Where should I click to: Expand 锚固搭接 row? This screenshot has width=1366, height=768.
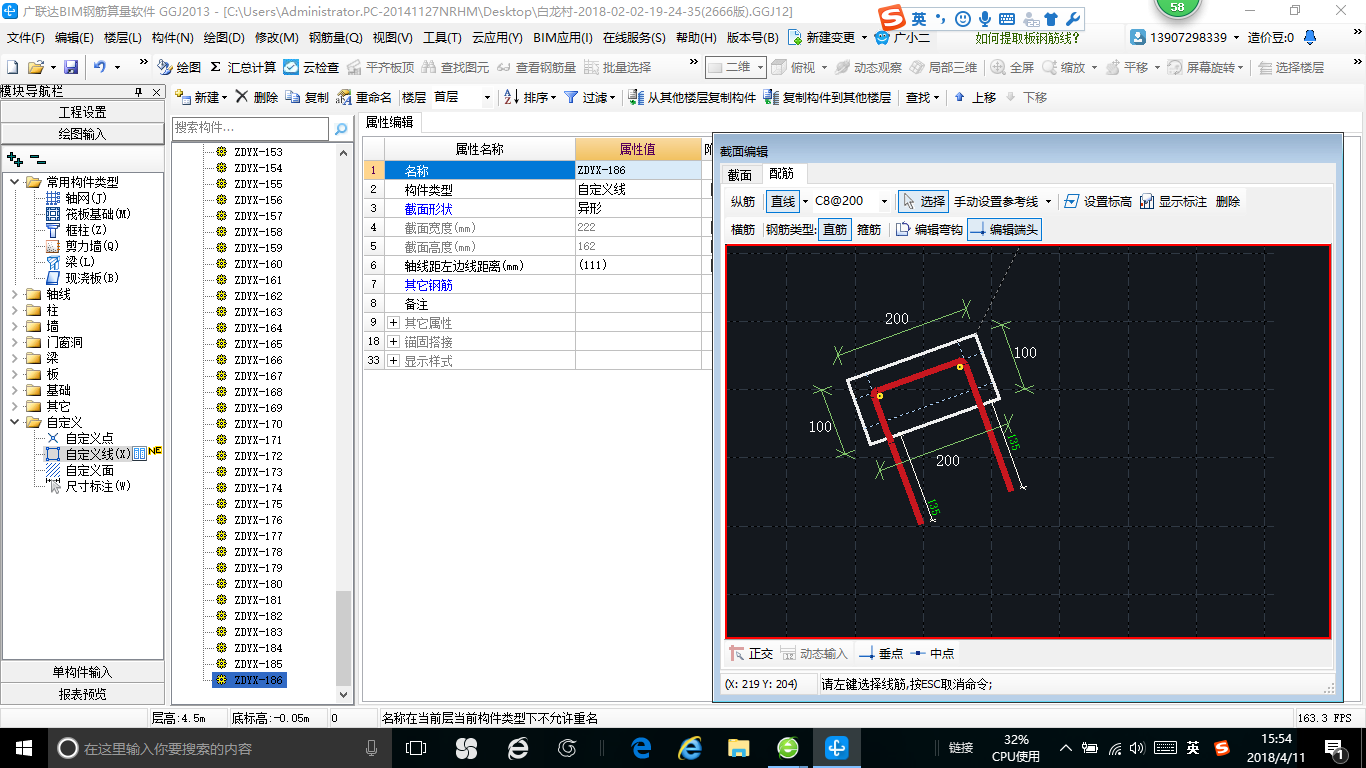(x=394, y=342)
